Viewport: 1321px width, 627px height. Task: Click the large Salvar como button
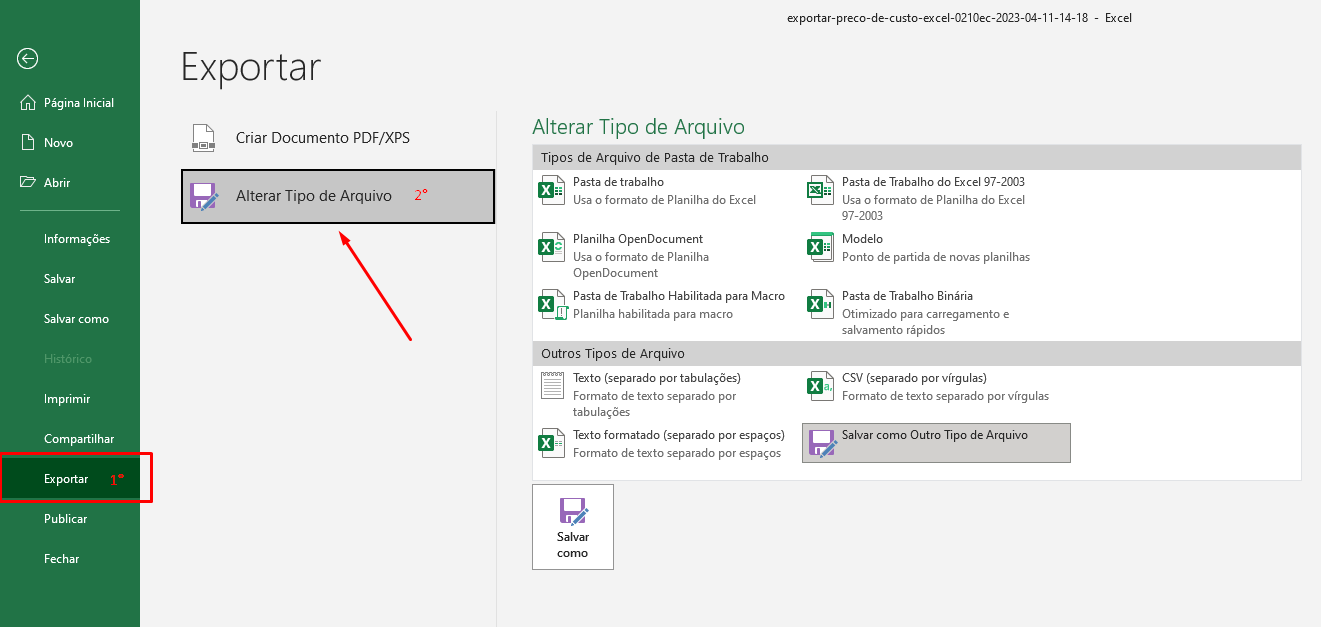tap(573, 527)
